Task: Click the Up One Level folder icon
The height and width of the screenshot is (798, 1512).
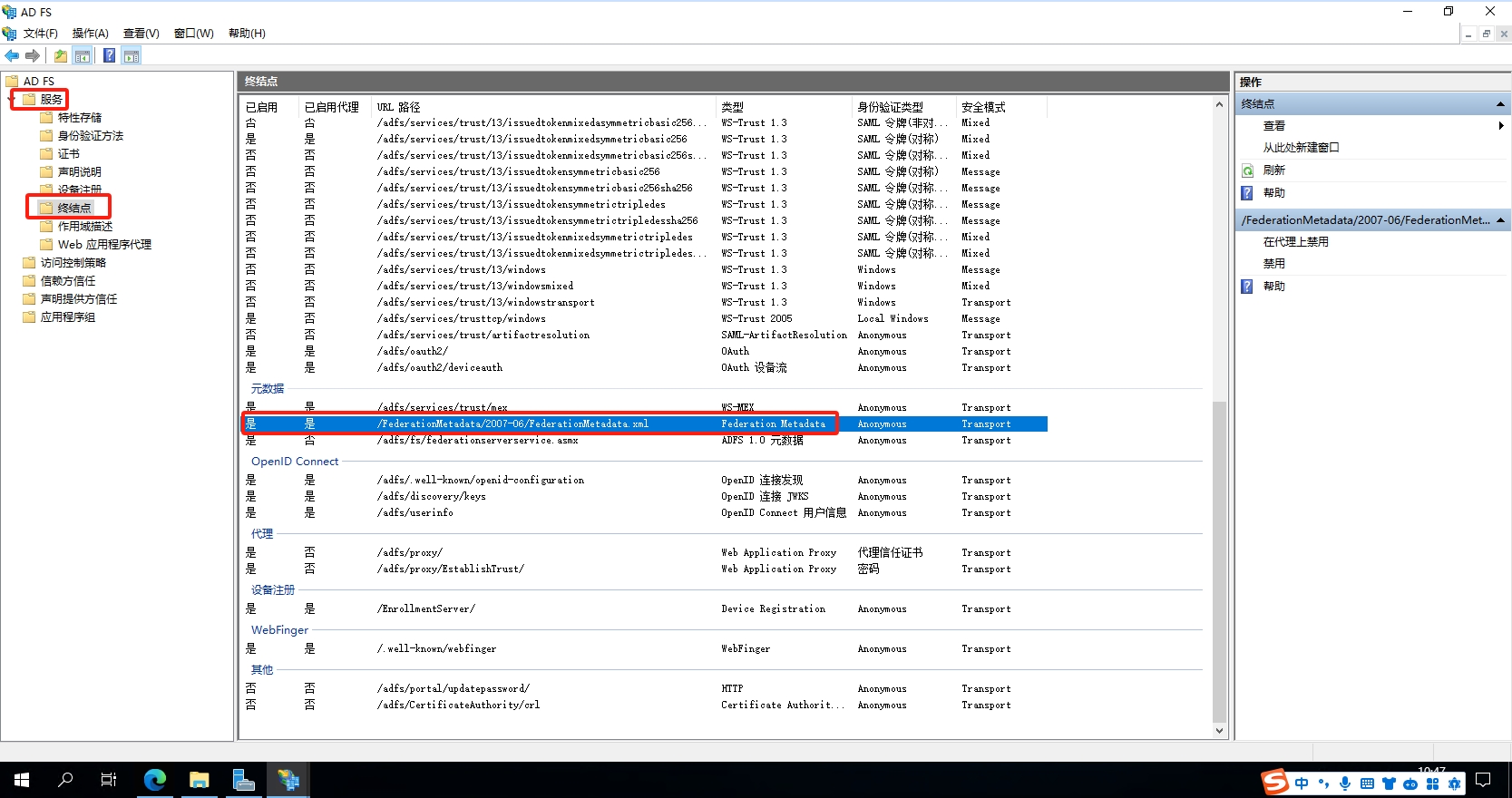Action: pos(61,56)
